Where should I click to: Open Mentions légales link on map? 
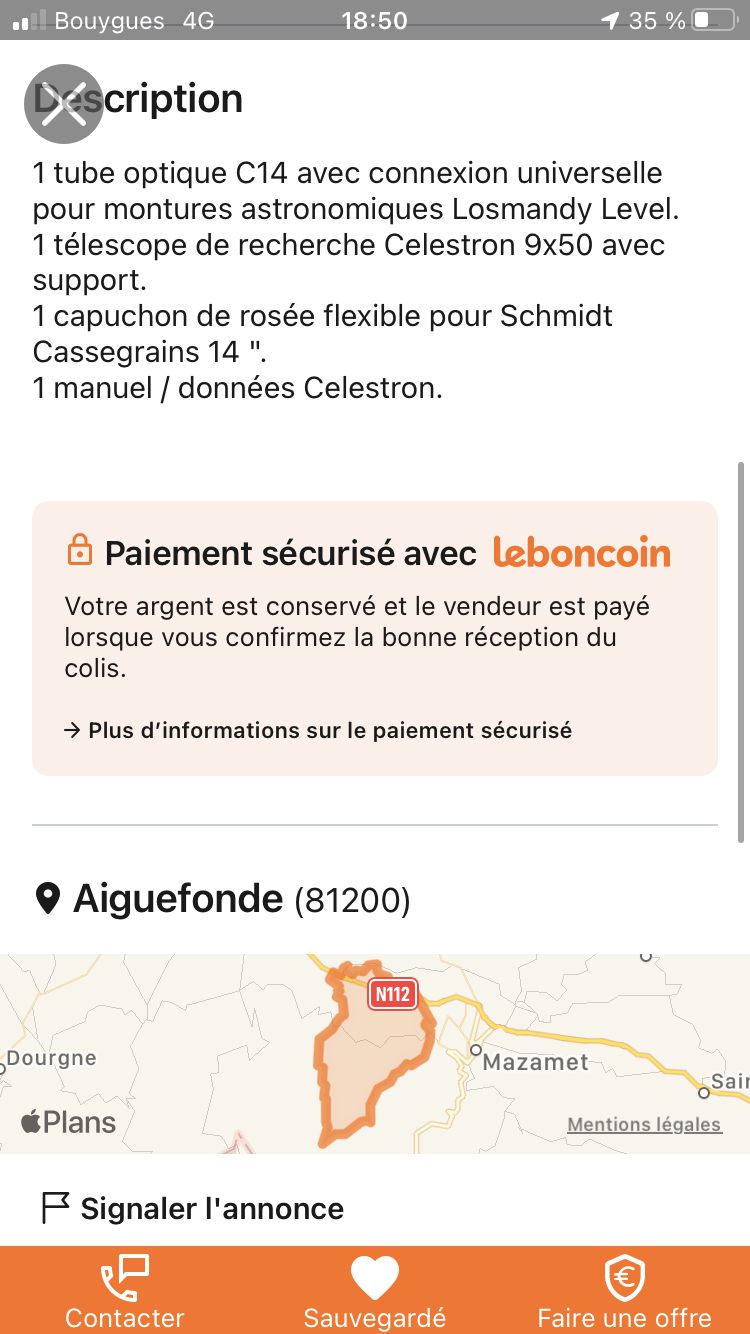(x=644, y=1125)
